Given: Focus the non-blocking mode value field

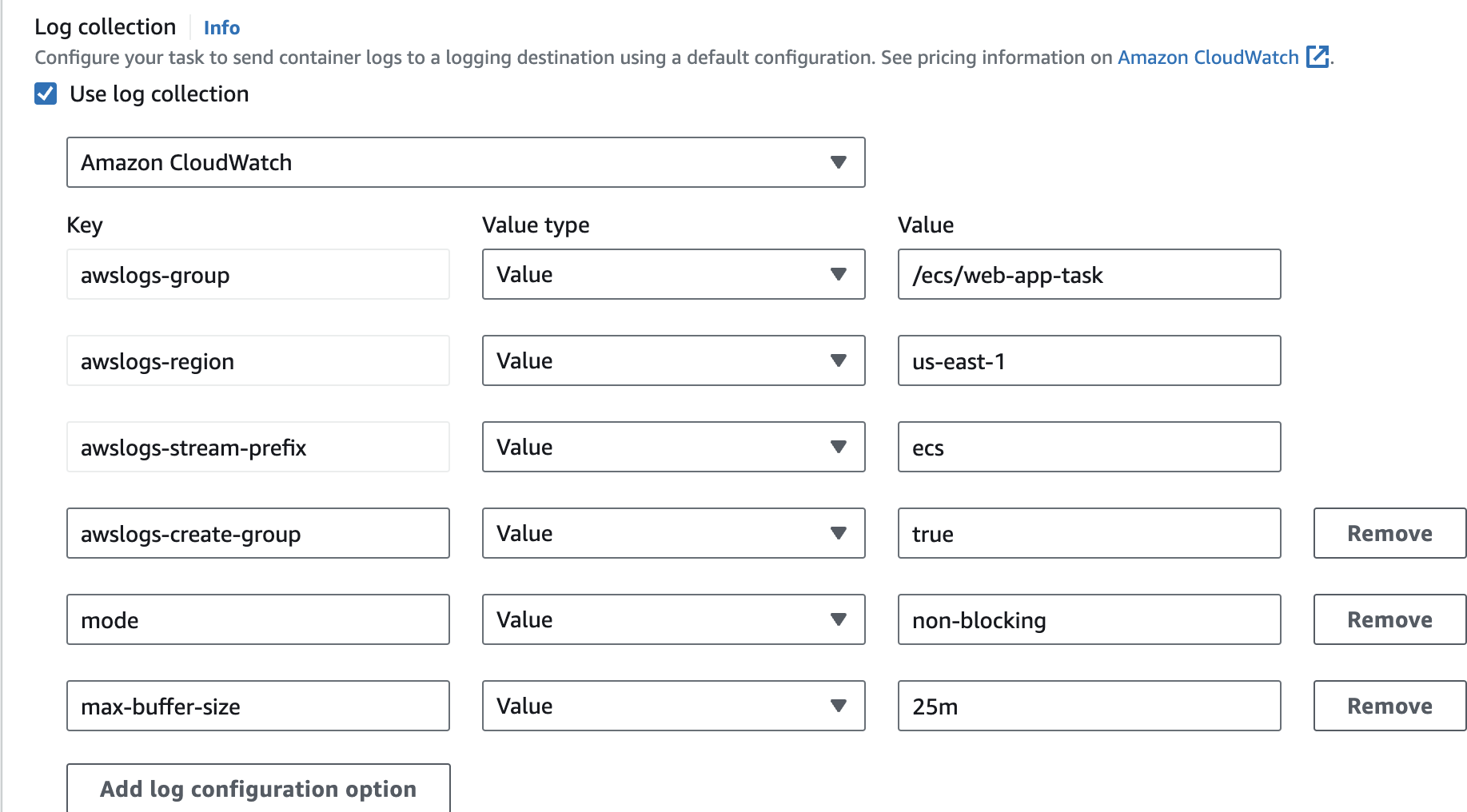Looking at the screenshot, I should (1089, 619).
